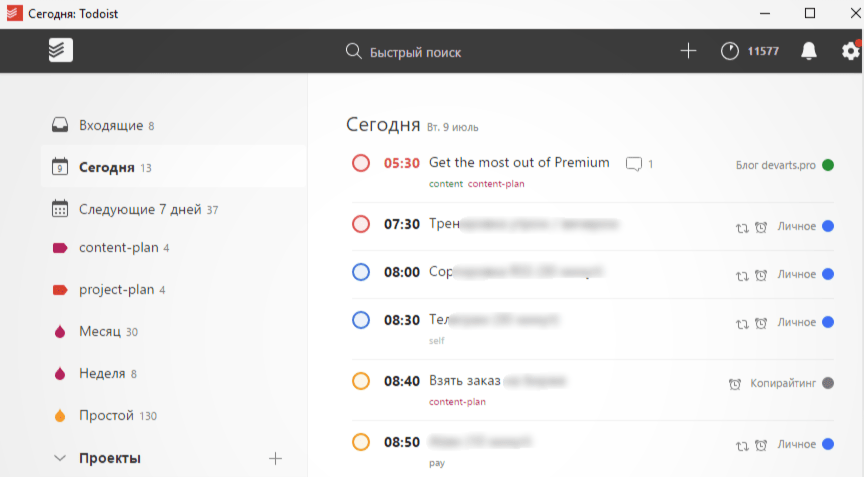Mark the 08:00 task as done
864x497 pixels.
tap(361, 272)
